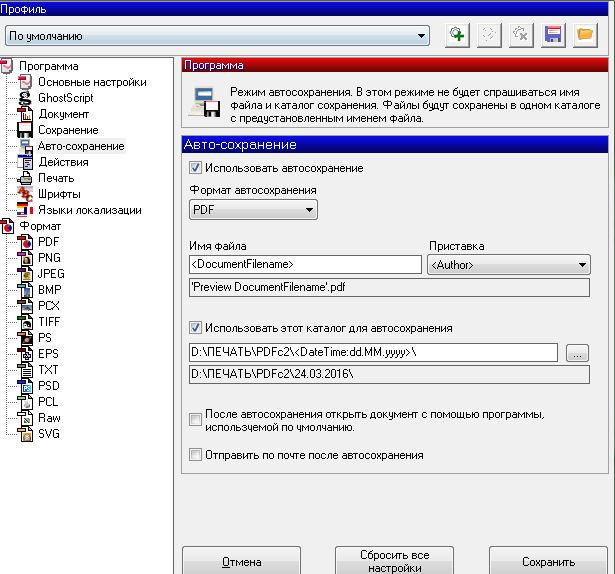Toggle 'Использовать этот каталог для автосохранения' checkbox
This screenshot has height=574, width=615.
click(196, 328)
